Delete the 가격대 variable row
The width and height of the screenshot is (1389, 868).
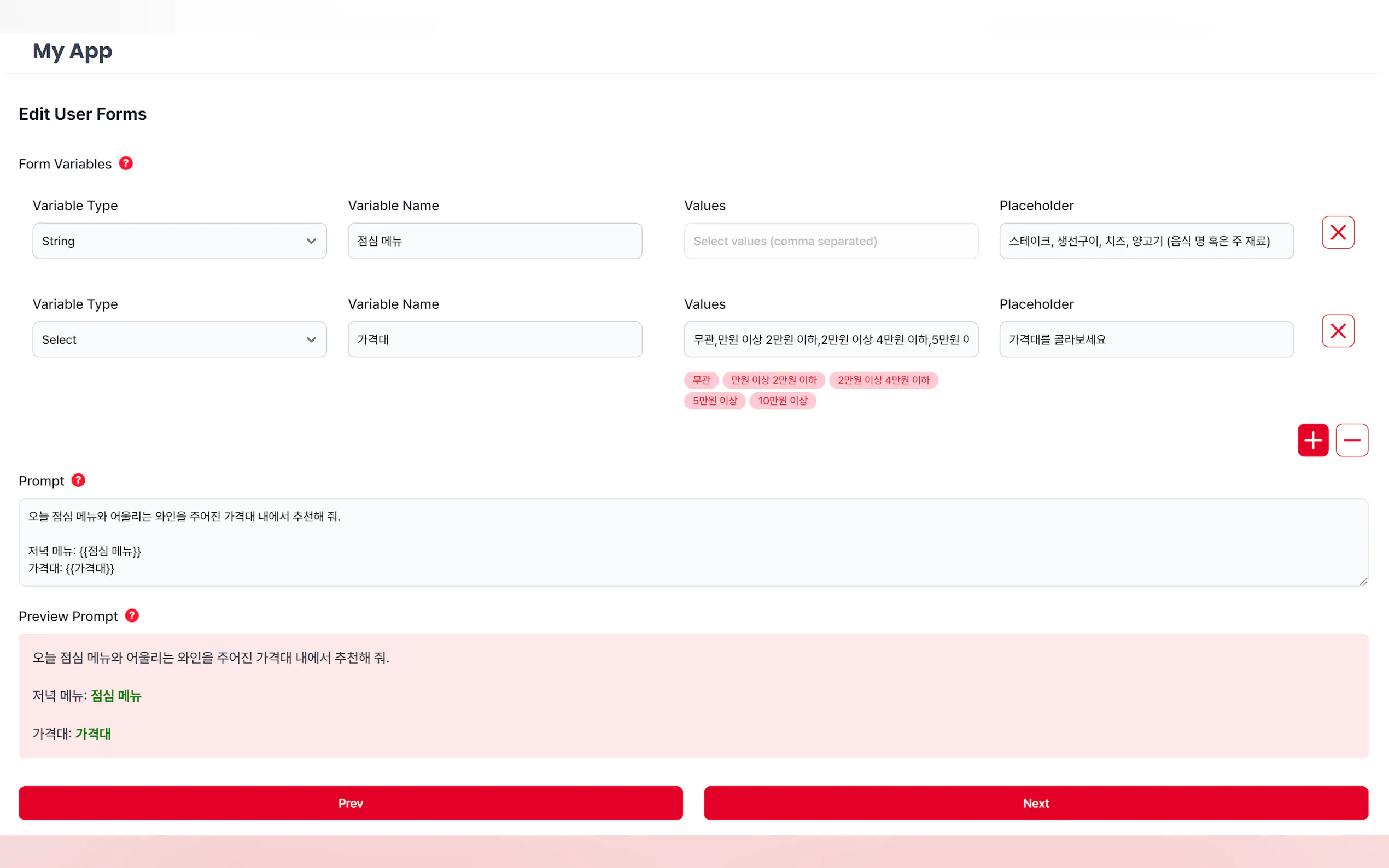click(1337, 331)
